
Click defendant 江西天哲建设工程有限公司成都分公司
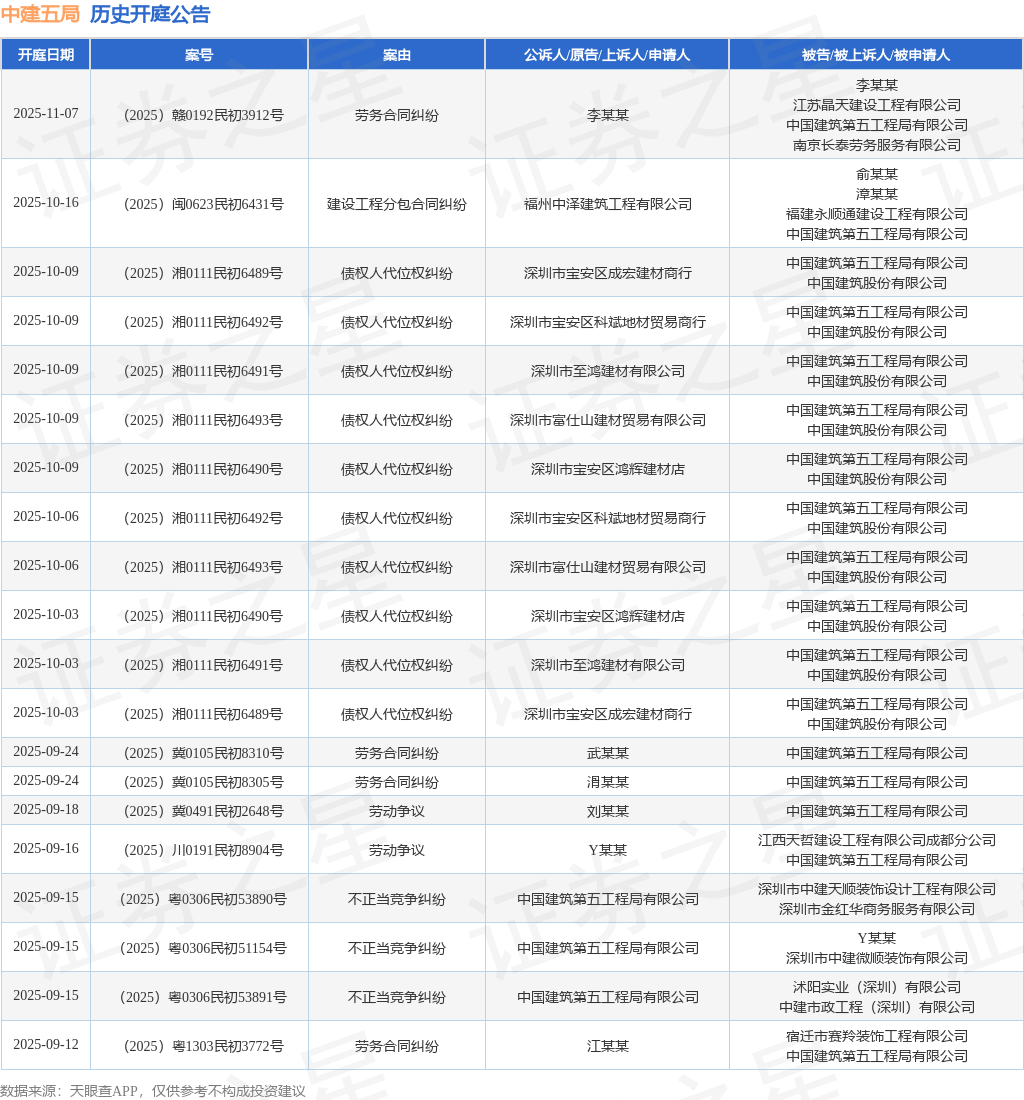[x=877, y=840]
